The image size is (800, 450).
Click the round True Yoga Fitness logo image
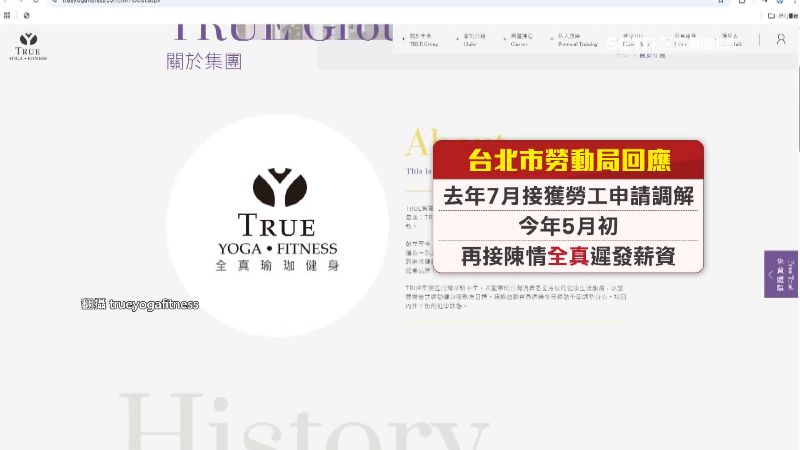click(277, 225)
